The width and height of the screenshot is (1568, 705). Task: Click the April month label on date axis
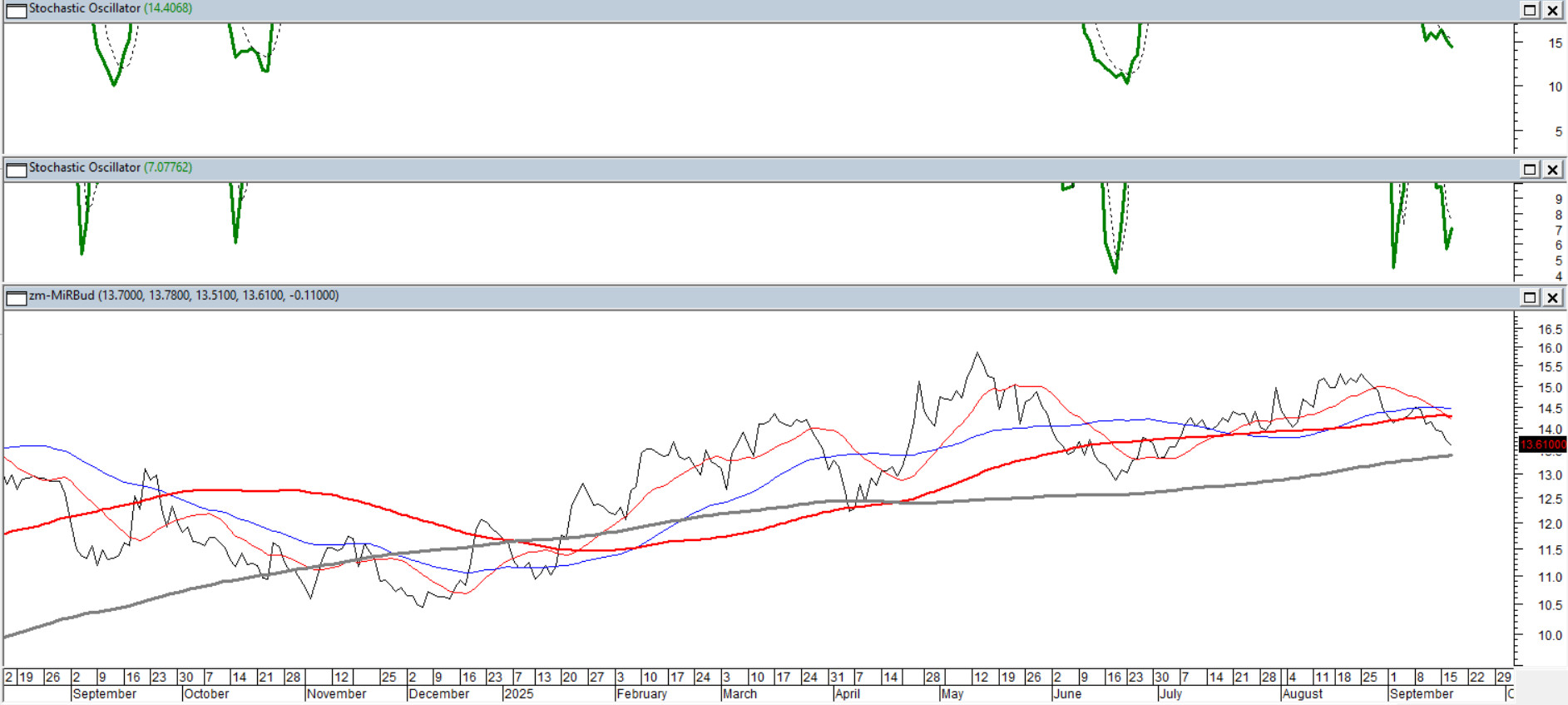point(847,694)
